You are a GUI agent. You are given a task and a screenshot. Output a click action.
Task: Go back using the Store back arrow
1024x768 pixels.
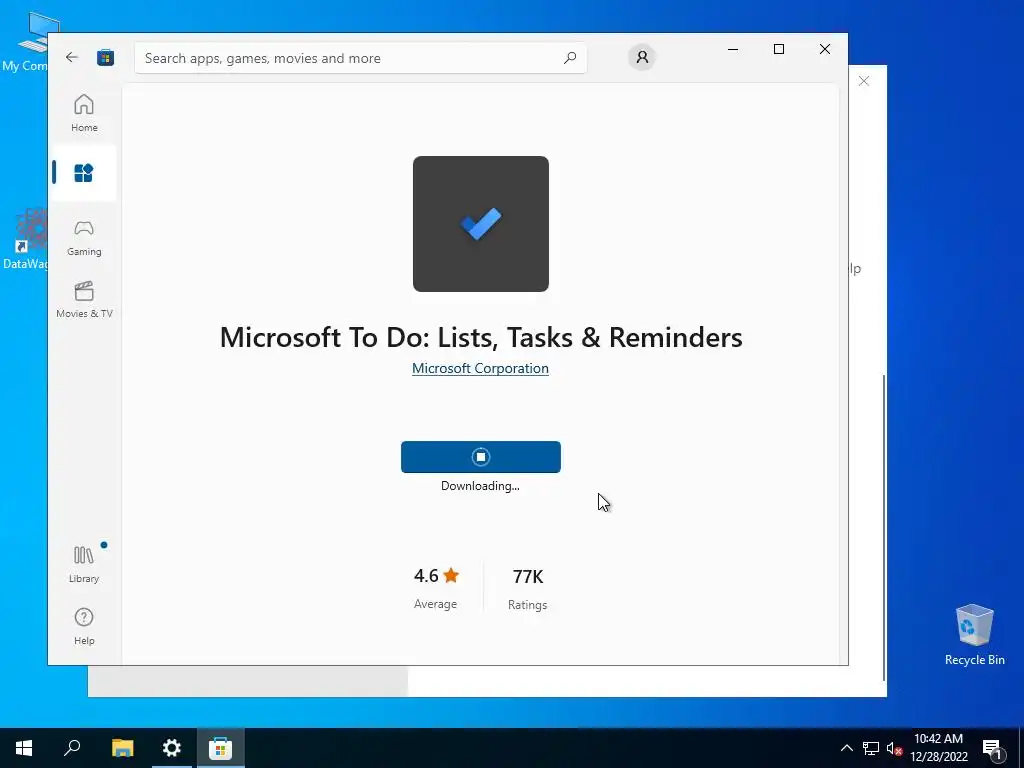pos(72,57)
